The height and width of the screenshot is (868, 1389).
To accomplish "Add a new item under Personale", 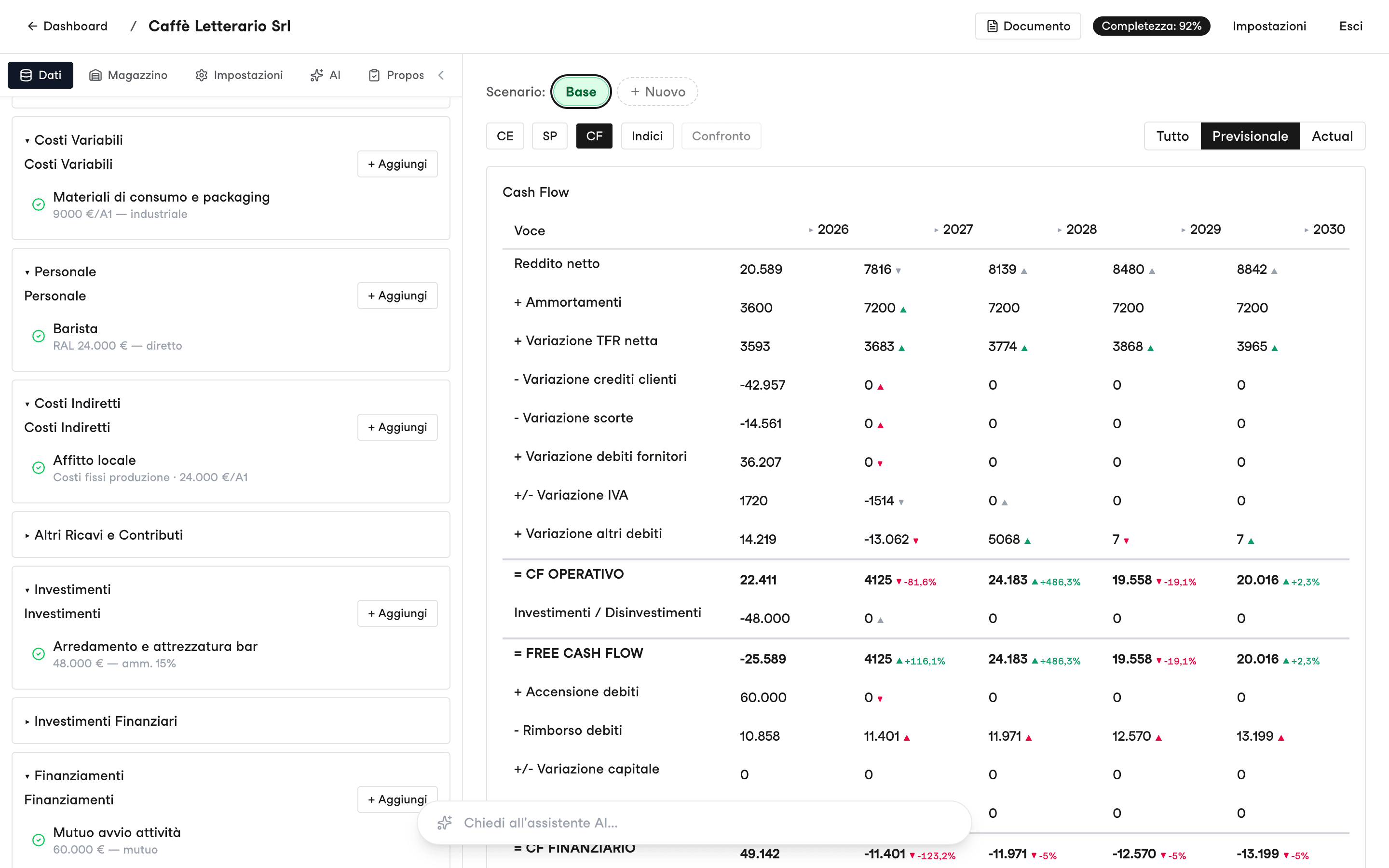I will 397,296.
